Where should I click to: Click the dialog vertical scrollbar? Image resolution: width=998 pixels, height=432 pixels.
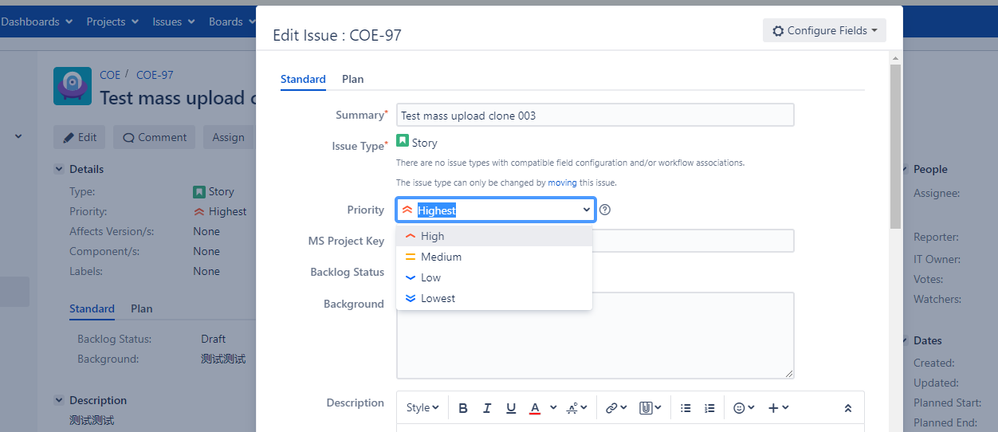896,146
